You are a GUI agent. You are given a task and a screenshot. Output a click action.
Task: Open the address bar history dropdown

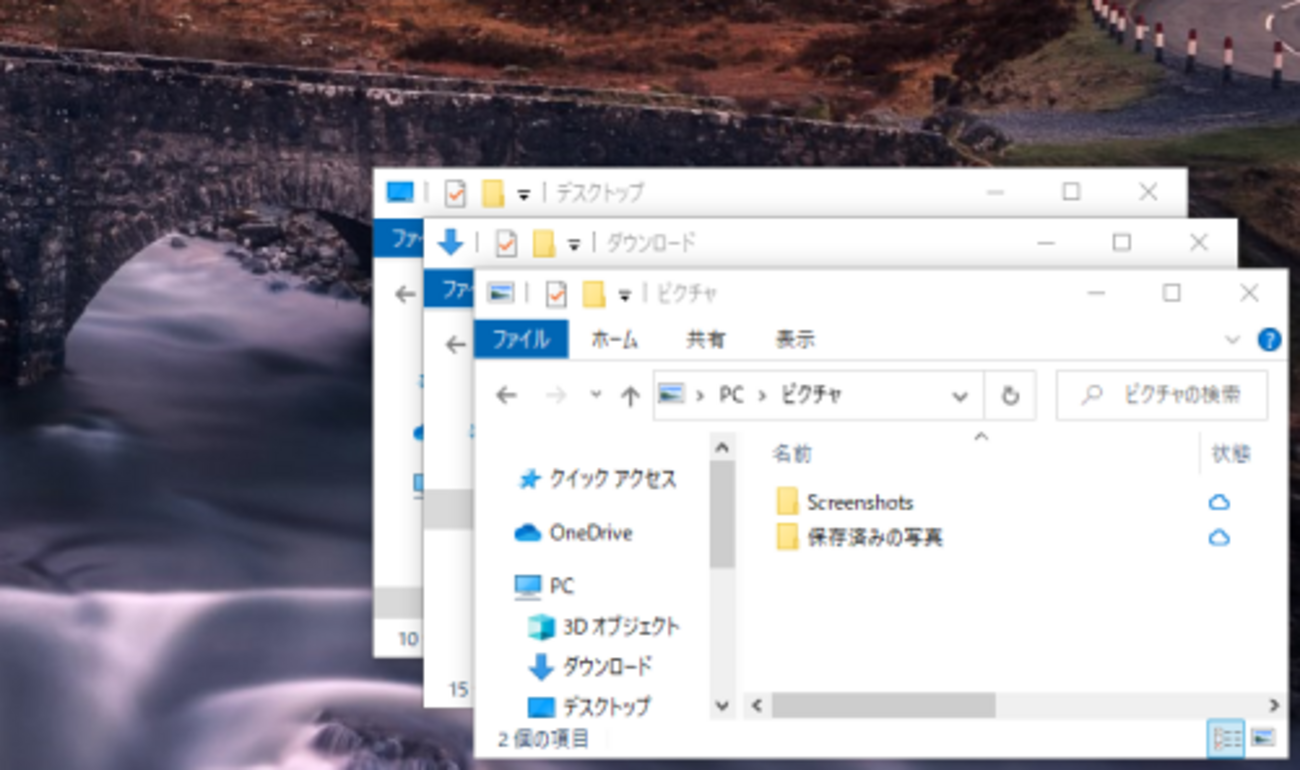tap(960, 396)
